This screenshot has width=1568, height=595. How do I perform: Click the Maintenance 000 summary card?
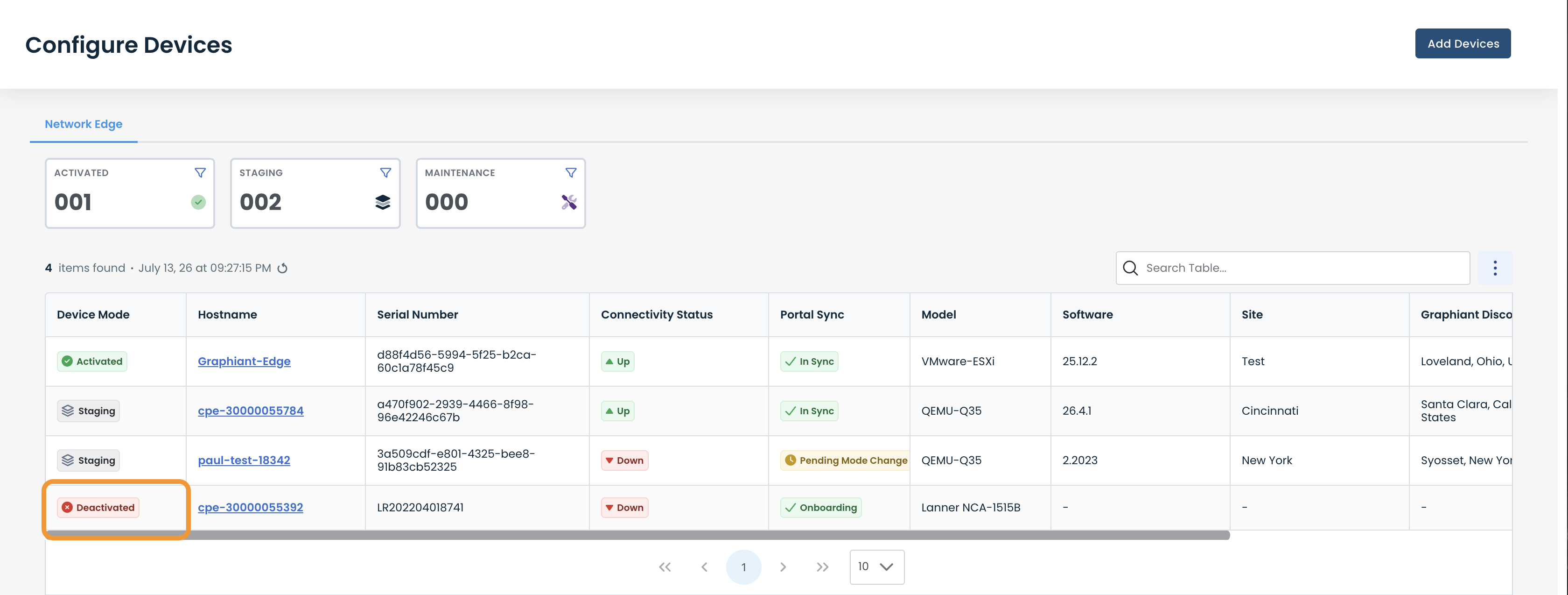pyautogui.click(x=500, y=193)
